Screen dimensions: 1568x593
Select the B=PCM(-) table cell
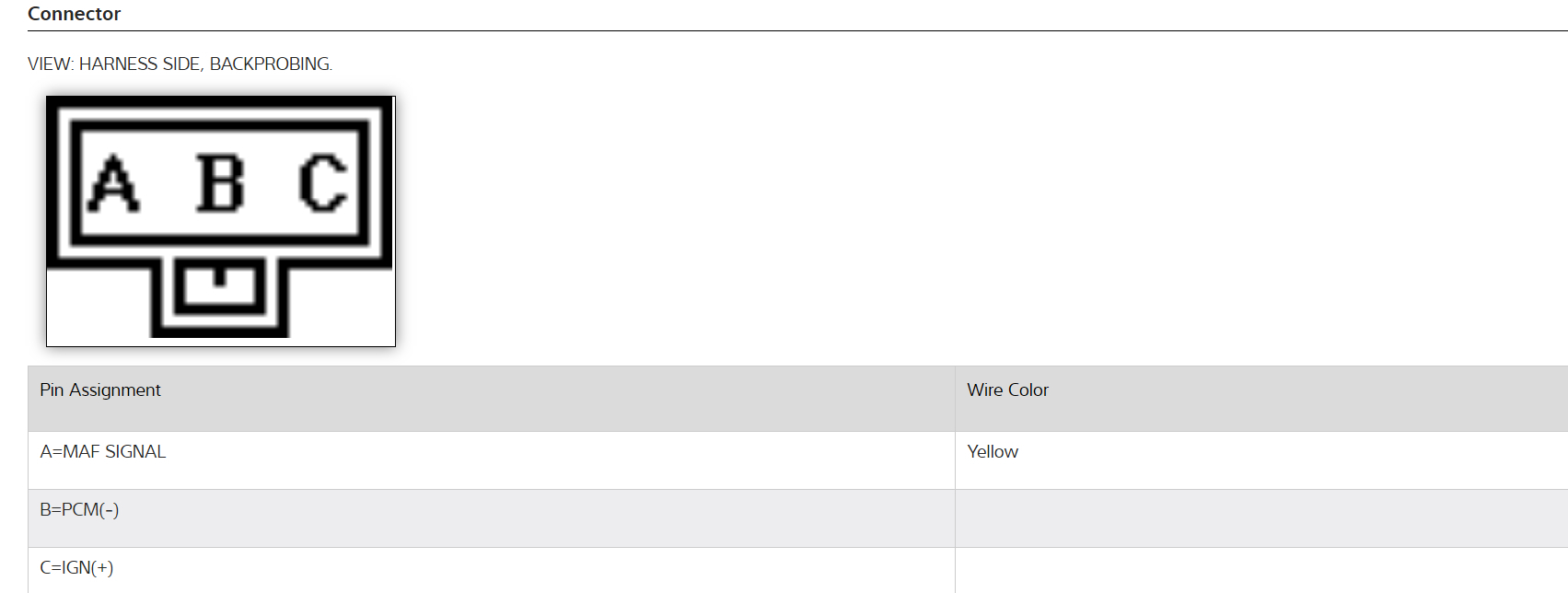point(79,510)
